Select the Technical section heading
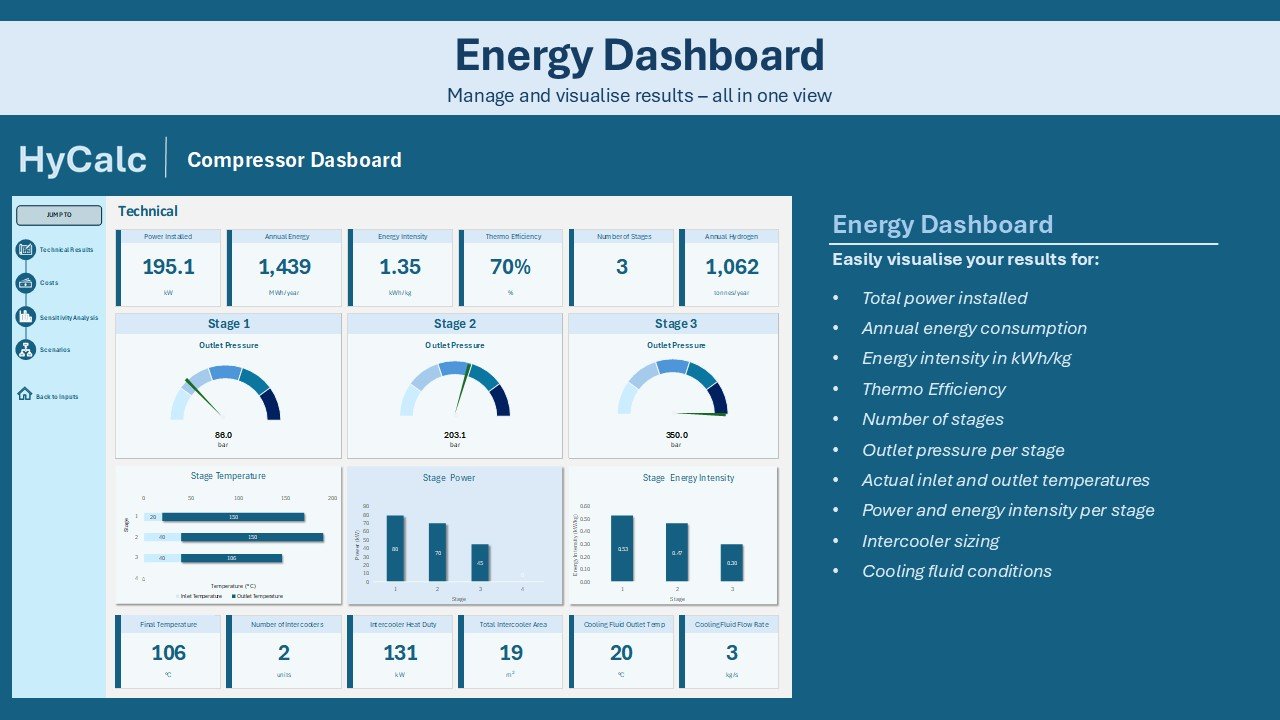 [x=148, y=211]
